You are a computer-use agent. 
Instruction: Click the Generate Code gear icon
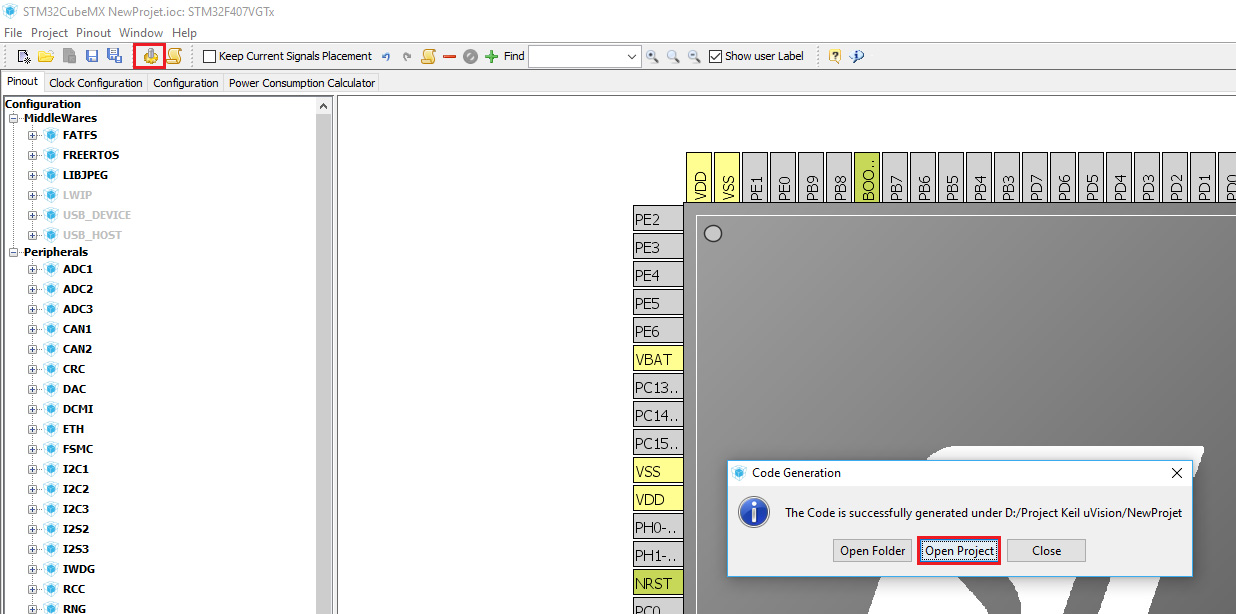coord(150,56)
